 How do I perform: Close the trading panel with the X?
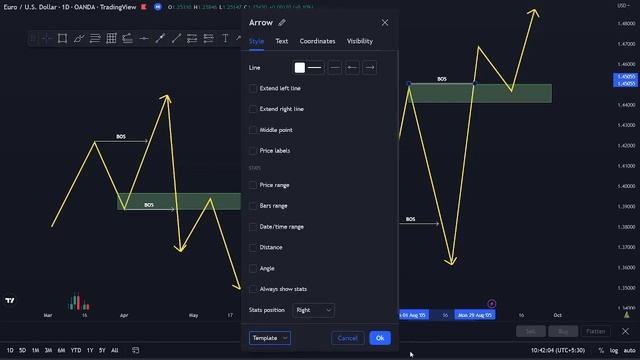pyautogui.click(x=625, y=331)
